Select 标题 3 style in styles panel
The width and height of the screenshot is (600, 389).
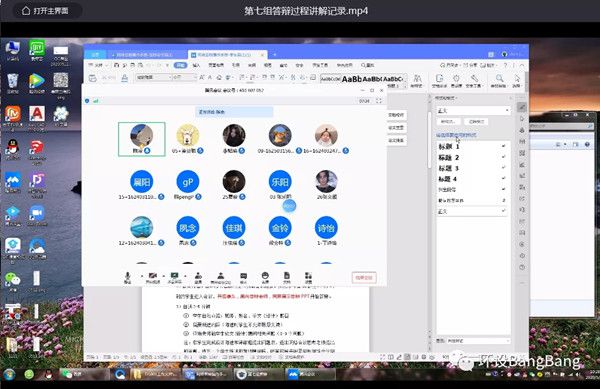(x=472, y=168)
